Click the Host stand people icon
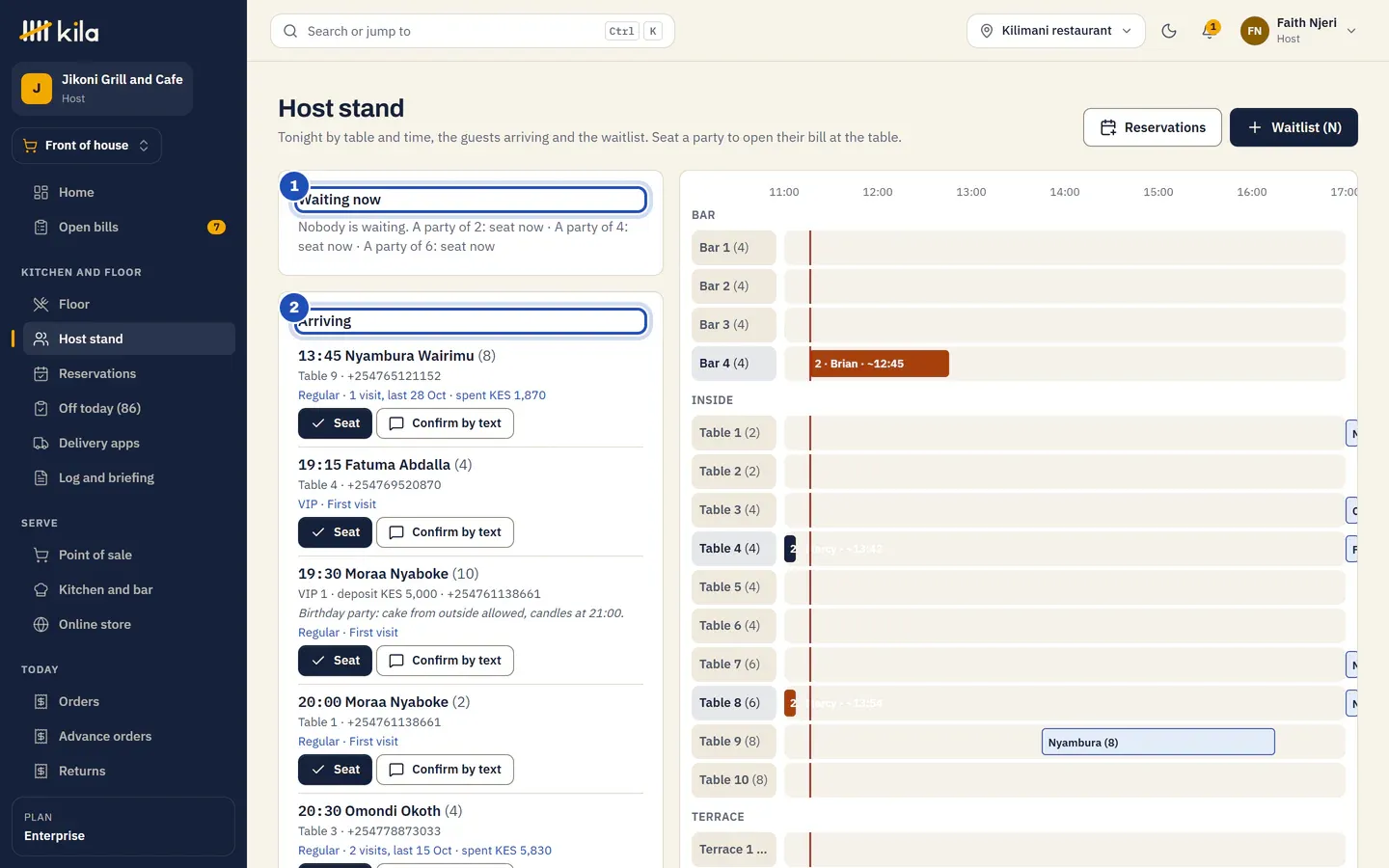The height and width of the screenshot is (868, 1389). click(x=41, y=339)
